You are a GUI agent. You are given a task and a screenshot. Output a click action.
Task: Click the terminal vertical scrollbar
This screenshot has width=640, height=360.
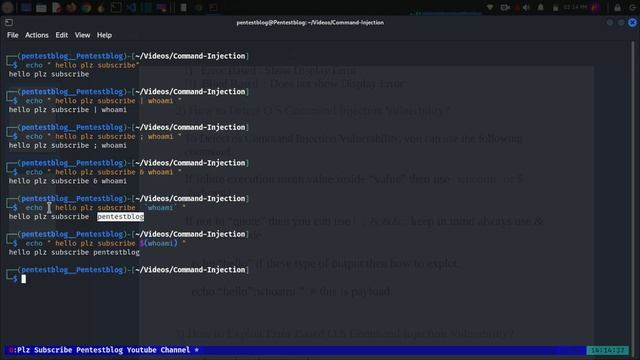[633, 192]
